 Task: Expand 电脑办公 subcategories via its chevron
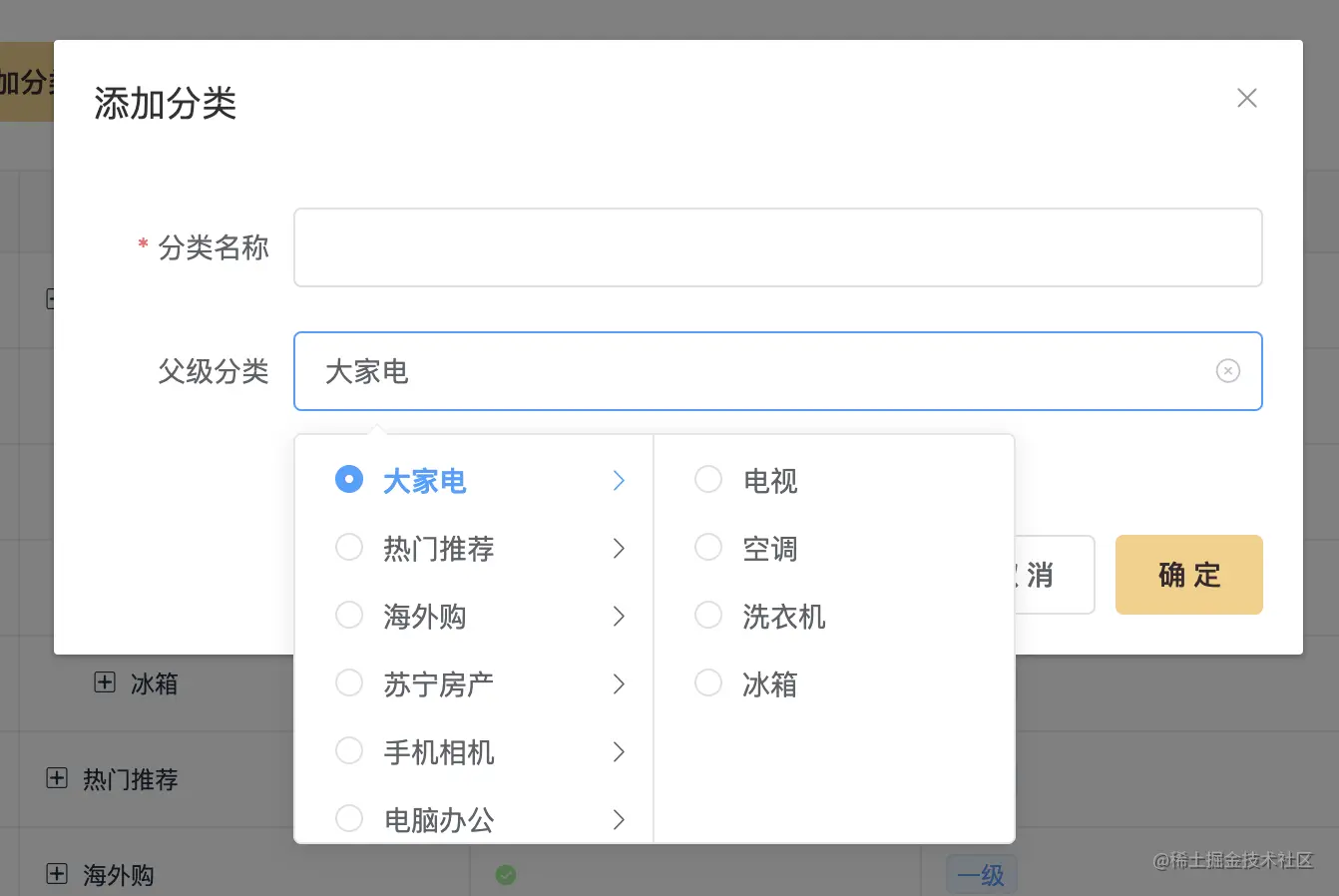click(619, 818)
